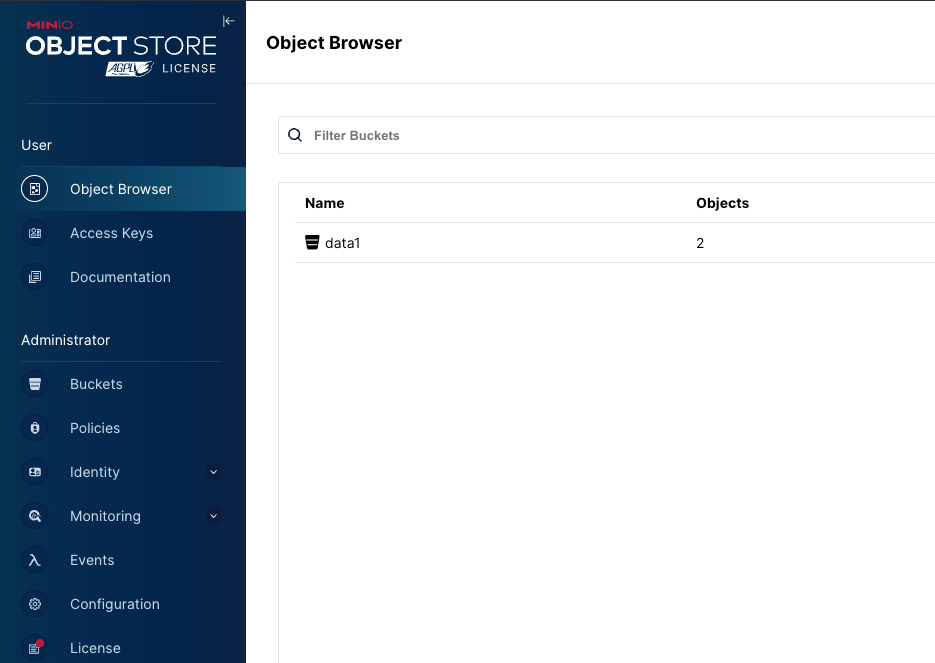Click the Policies shield icon

pos(34,428)
